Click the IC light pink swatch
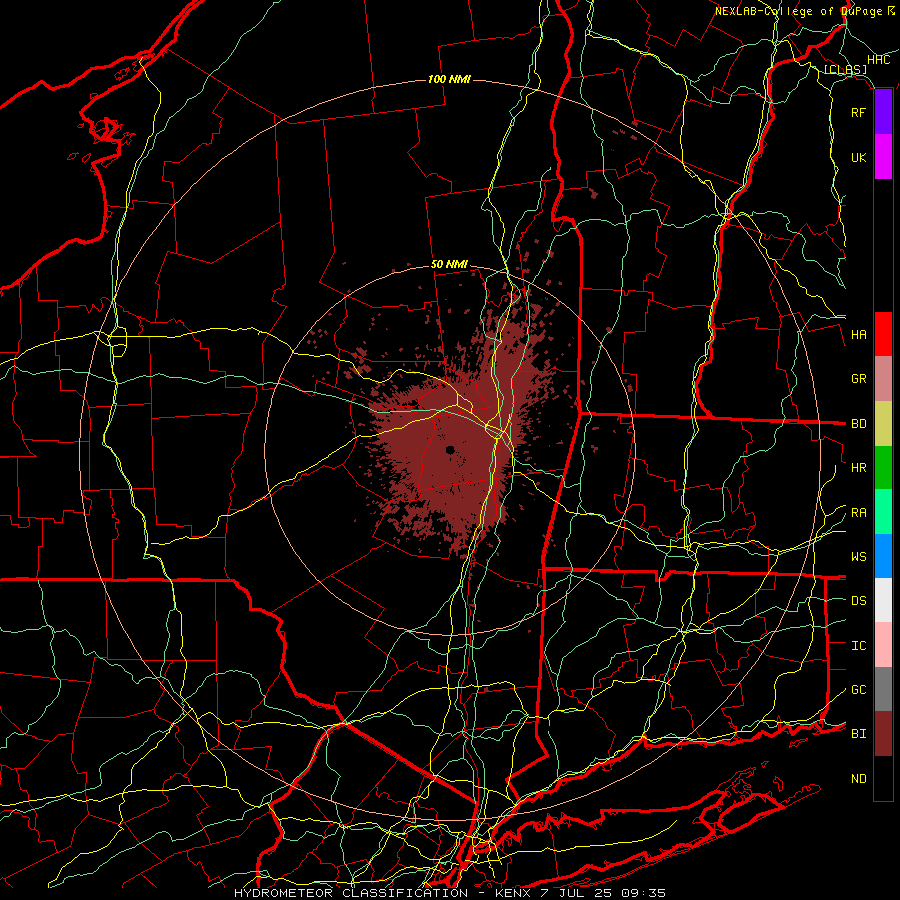Viewport: 900px width, 900px height. click(x=883, y=645)
